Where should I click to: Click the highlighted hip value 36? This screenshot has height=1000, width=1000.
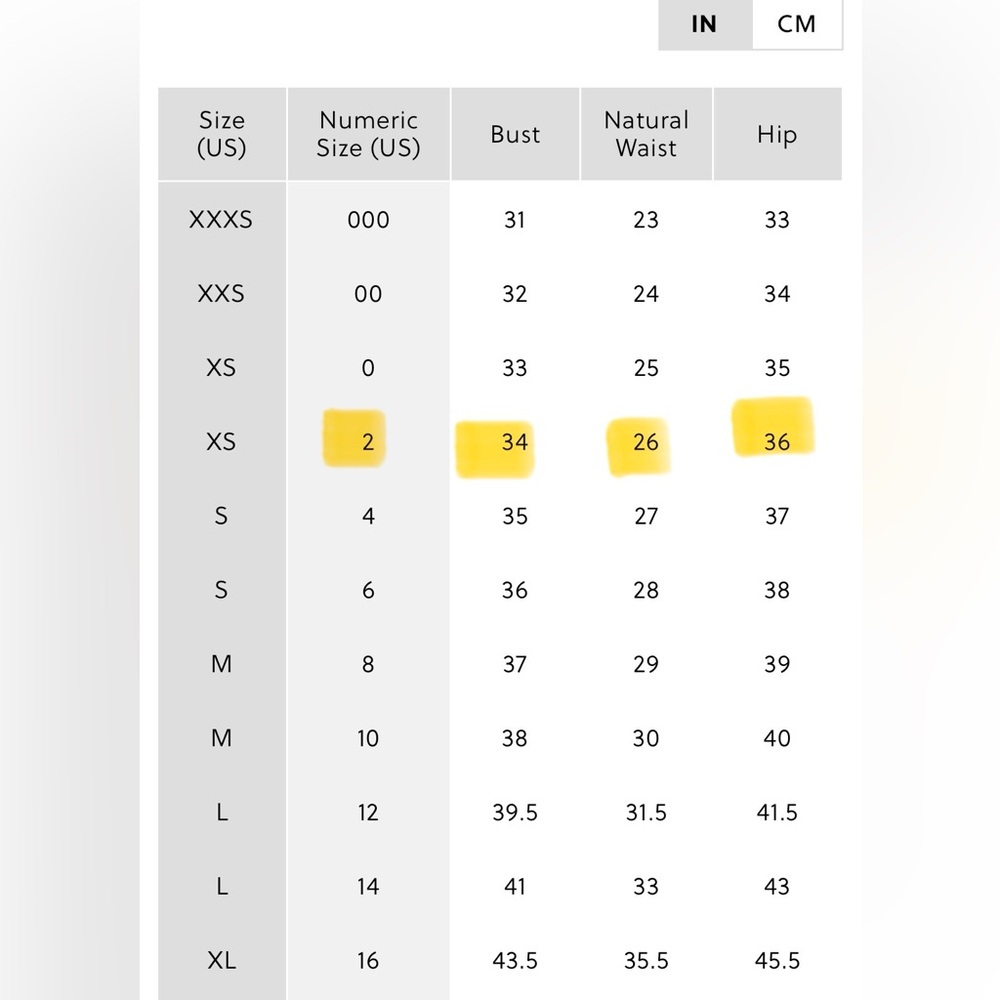click(x=777, y=441)
